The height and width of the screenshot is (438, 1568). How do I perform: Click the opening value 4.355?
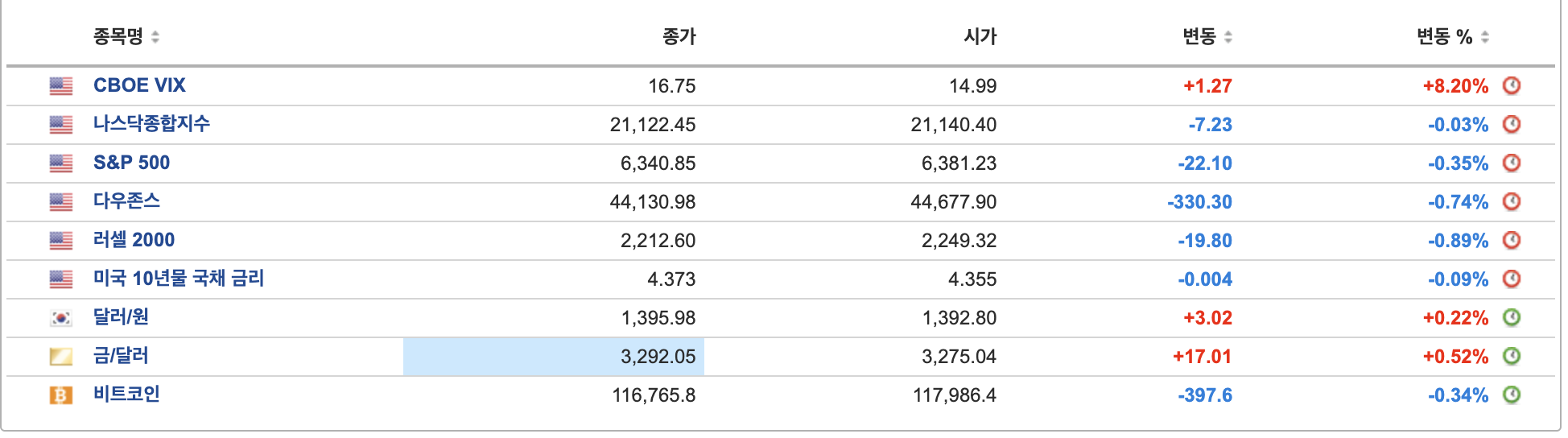coord(972,279)
